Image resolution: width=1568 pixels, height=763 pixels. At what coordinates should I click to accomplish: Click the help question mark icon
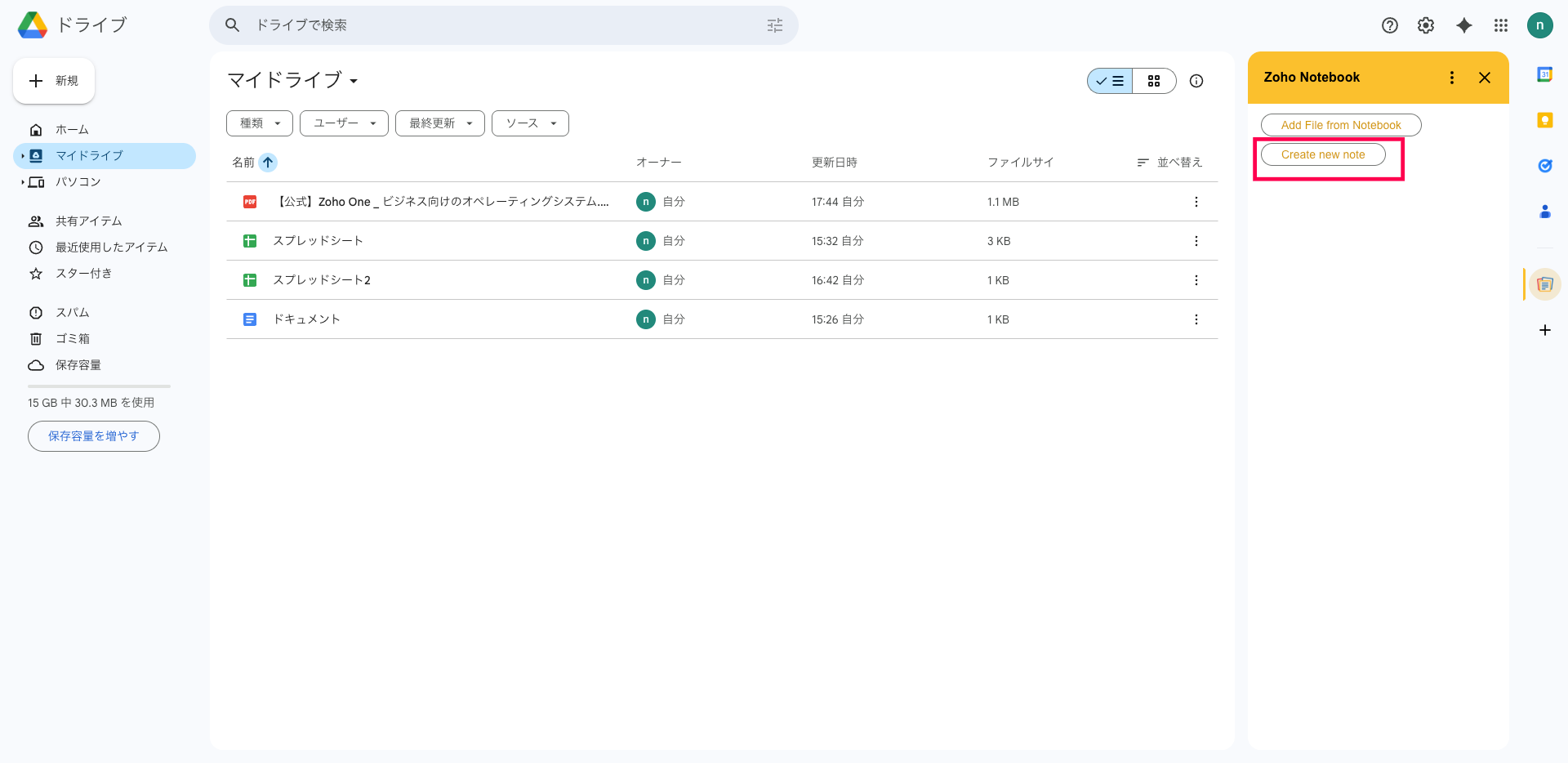1389,25
